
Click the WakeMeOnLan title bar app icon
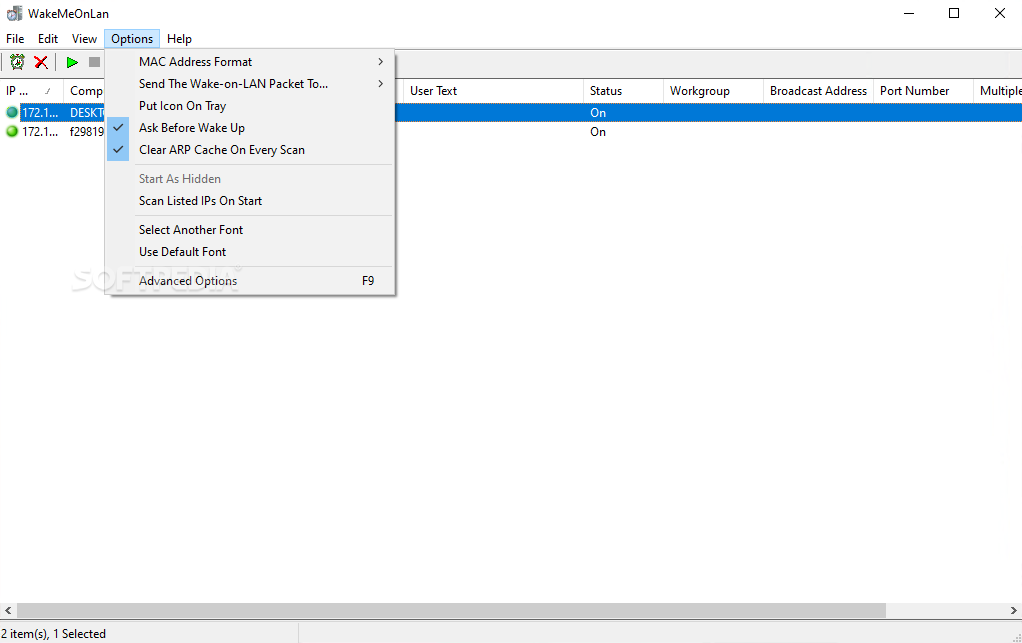click(14, 14)
